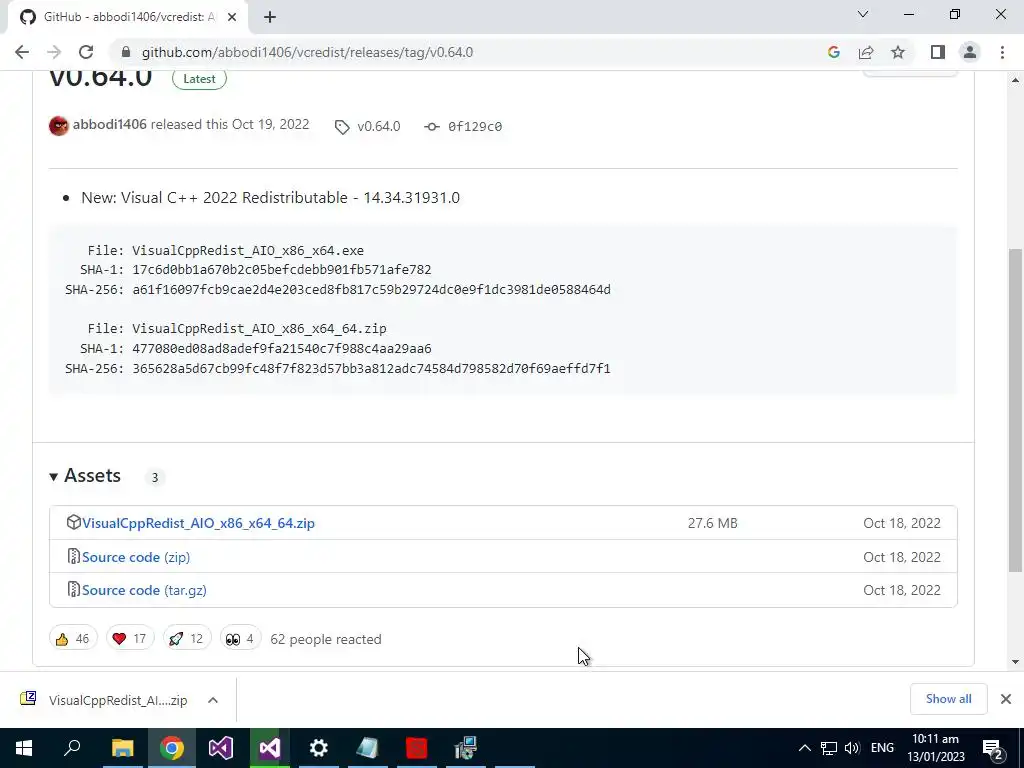Toggle the thumbs up reaction (46)
Screen dimensions: 1024x768
[x=73, y=638]
